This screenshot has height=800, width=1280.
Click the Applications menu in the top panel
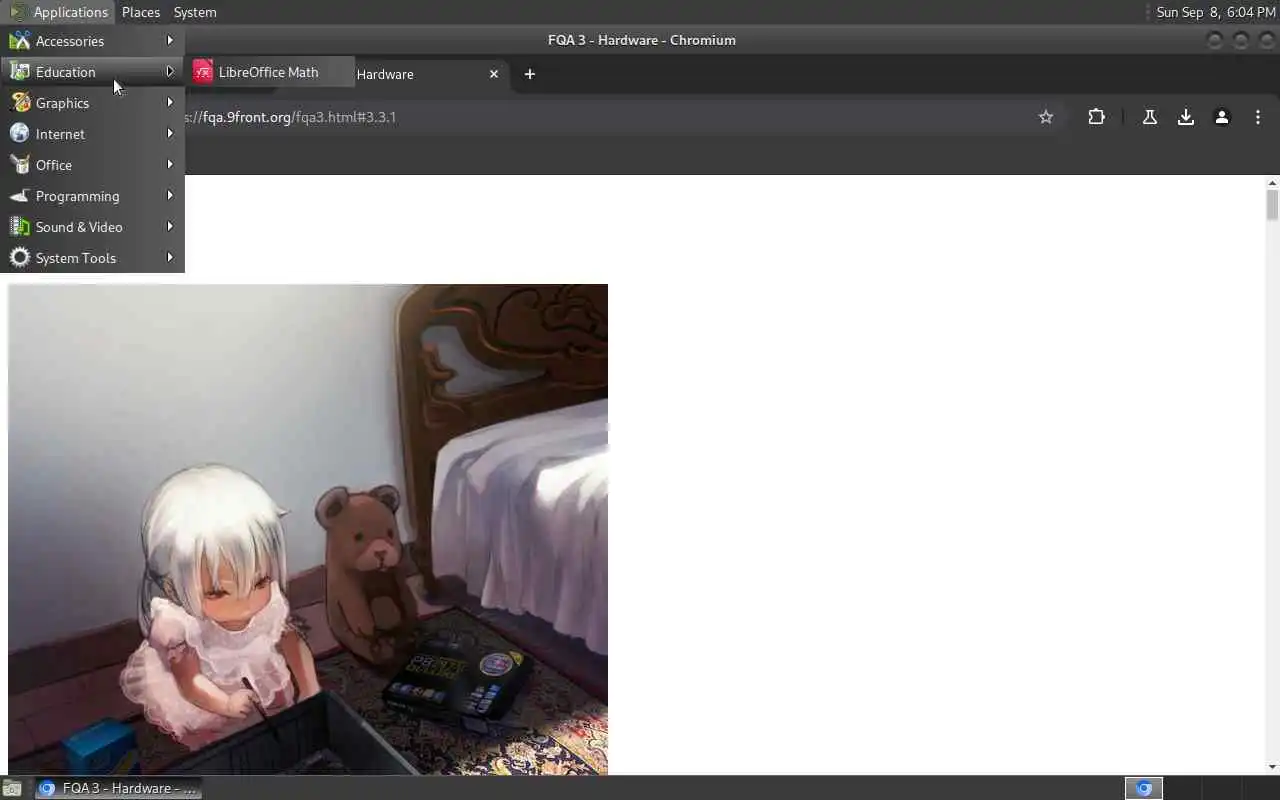59,12
